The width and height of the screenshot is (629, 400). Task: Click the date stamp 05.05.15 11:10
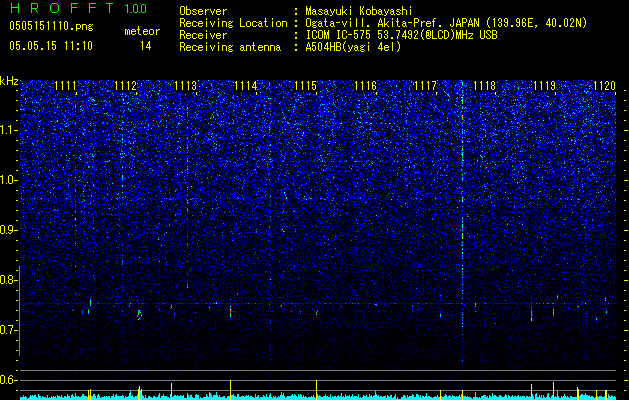[51, 46]
